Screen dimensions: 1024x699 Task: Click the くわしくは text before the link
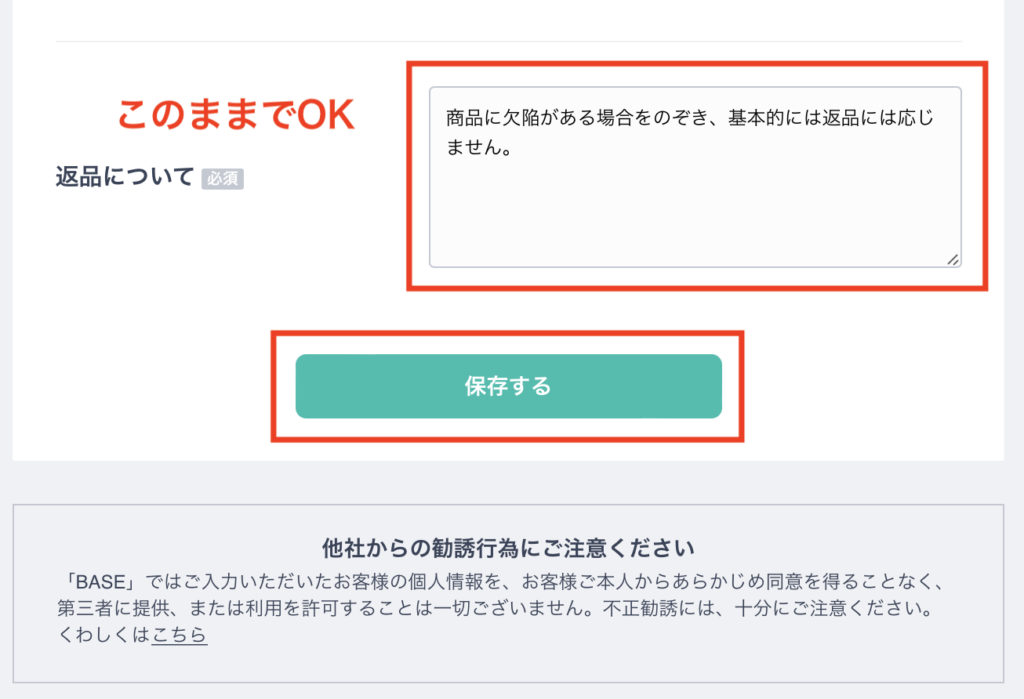pyautogui.click(x=104, y=635)
